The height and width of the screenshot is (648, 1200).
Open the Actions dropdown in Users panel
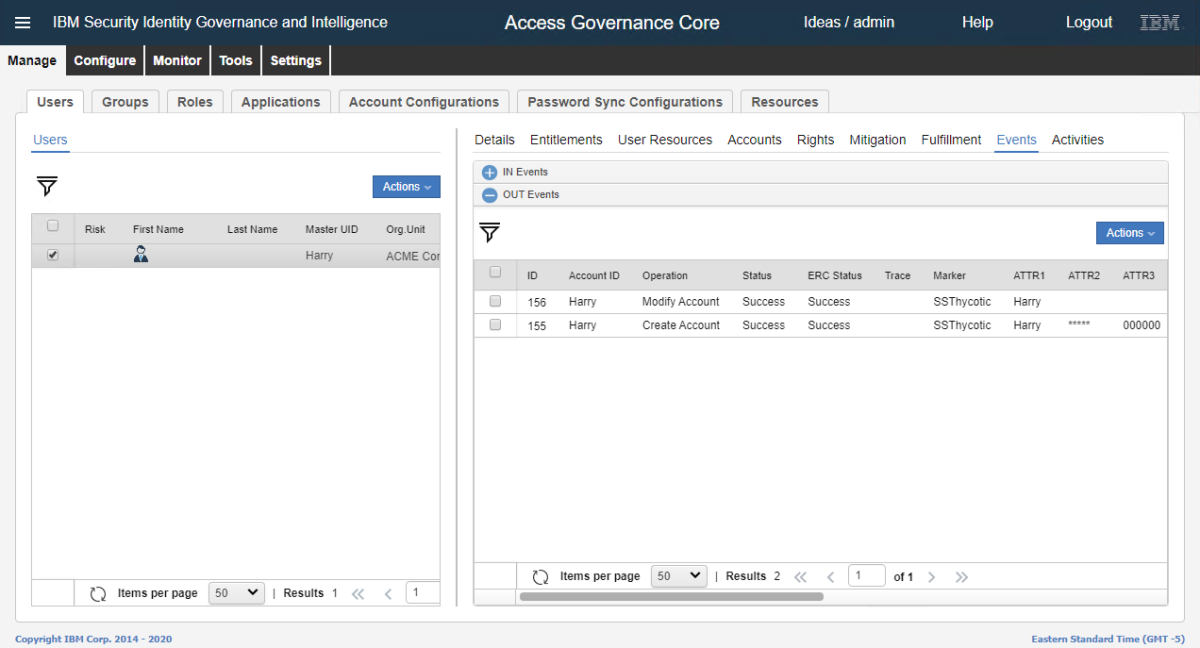(406, 187)
